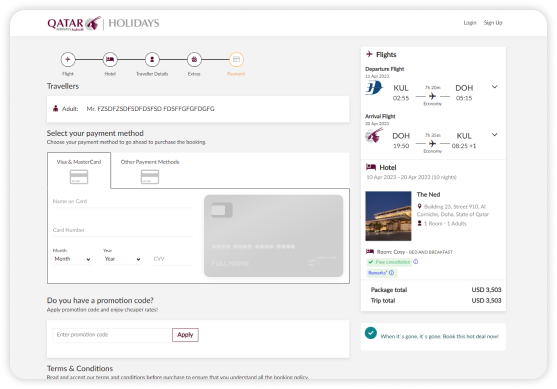557x389 pixels.
Task: Open the Remarks info icon
Action: click(x=391, y=273)
